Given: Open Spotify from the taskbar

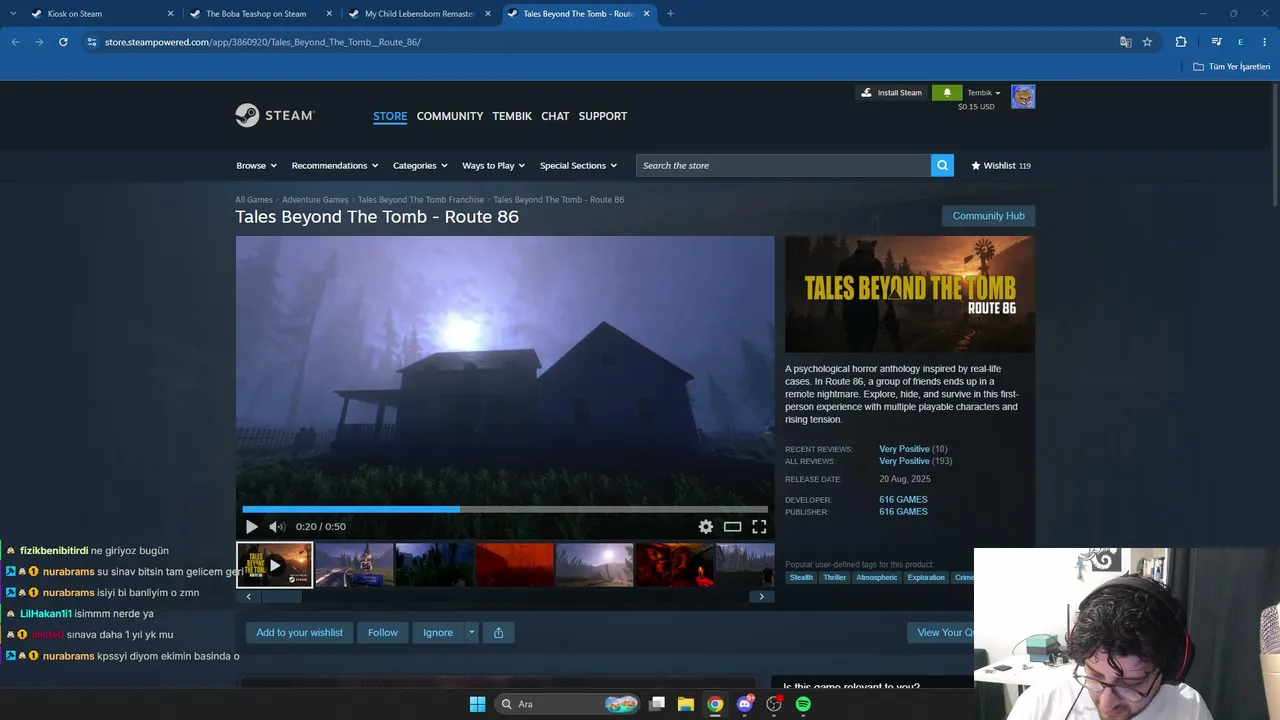Looking at the screenshot, I should (x=803, y=704).
